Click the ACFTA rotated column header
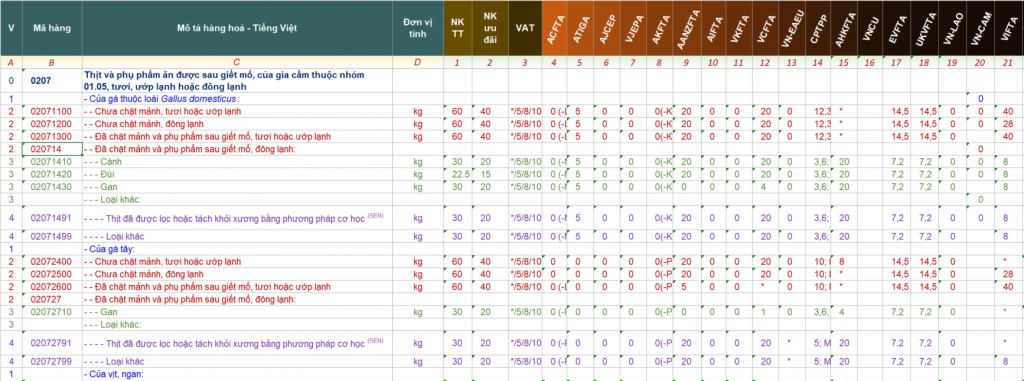 (x=555, y=28)
